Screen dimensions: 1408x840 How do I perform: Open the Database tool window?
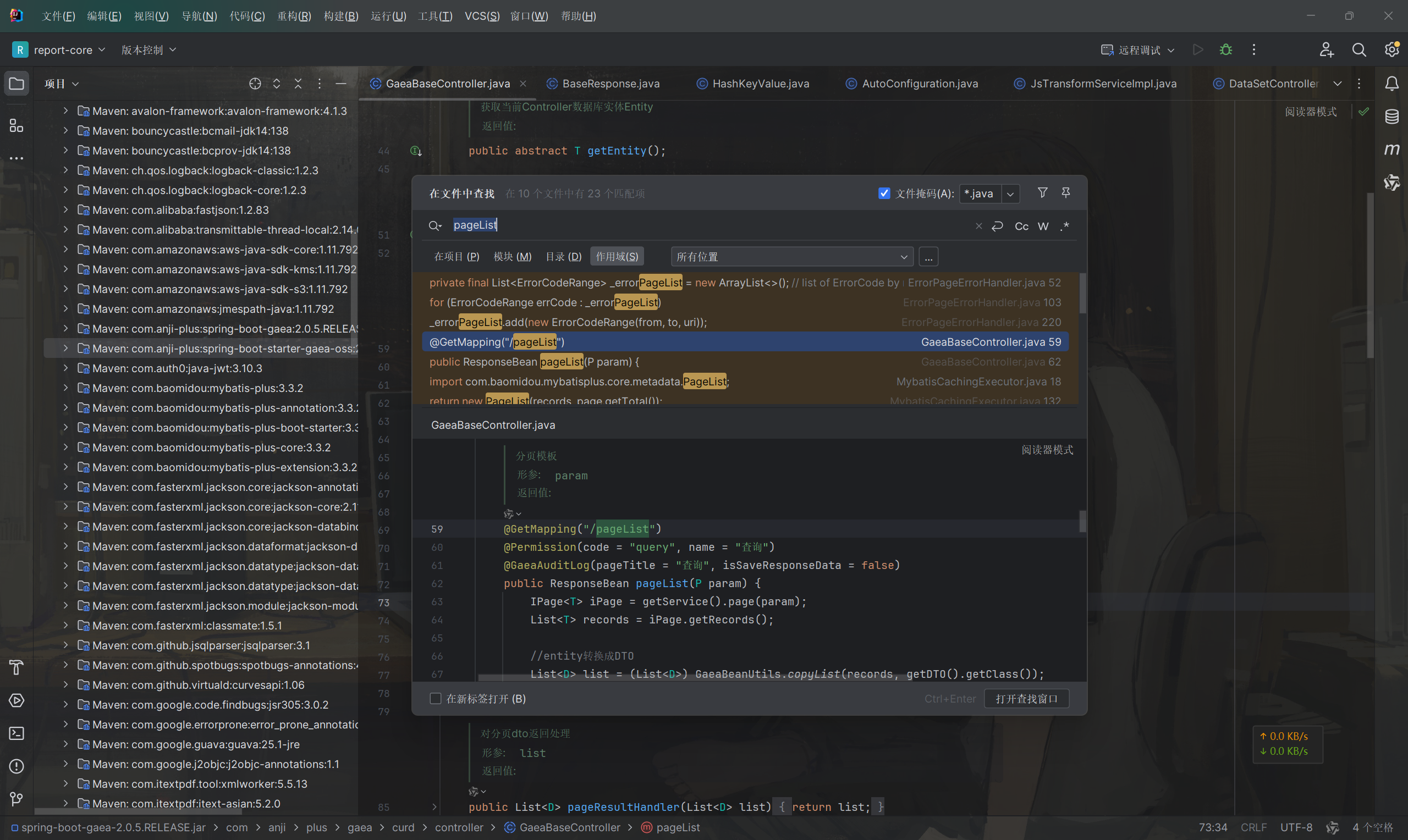tap(1391, 117)
